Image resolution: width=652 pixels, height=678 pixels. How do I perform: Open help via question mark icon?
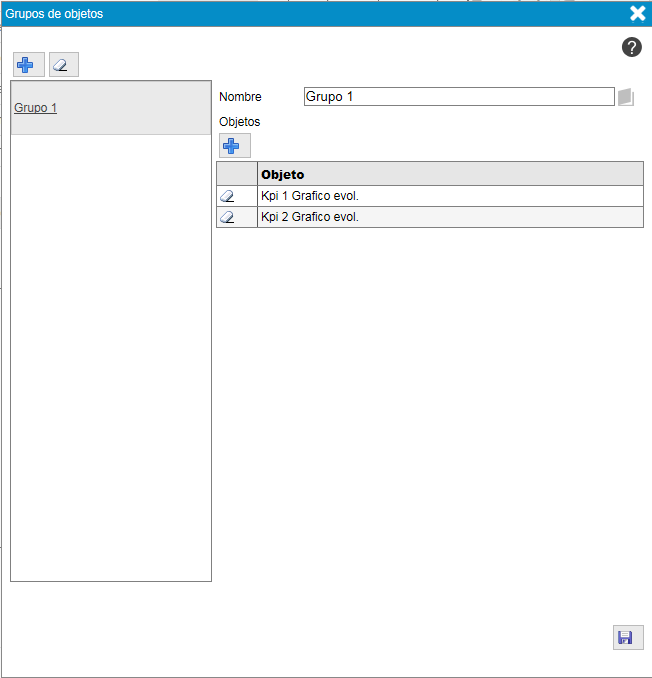pyautogui.click(x=631, y=47)
